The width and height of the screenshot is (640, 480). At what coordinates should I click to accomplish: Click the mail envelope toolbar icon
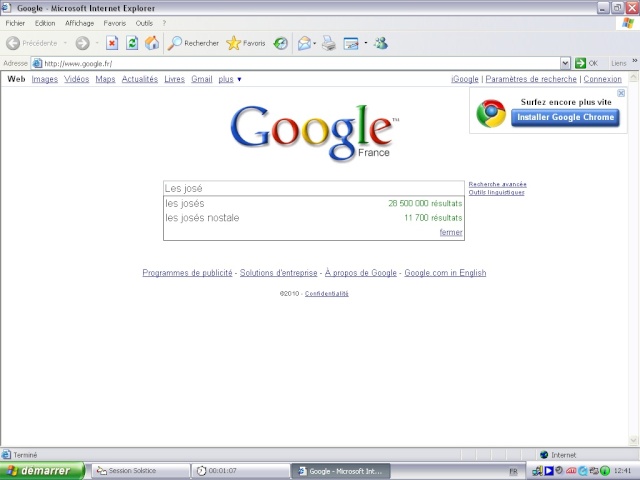click(x=304, y=43)
